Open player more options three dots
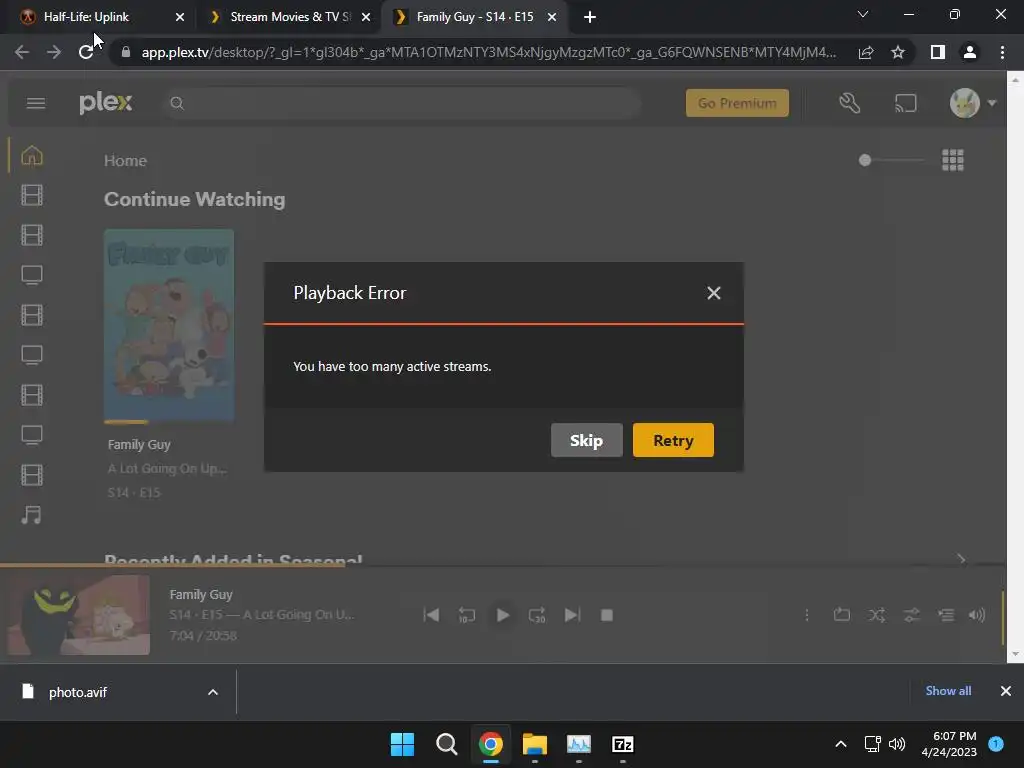The image size is (1024, 768). click(x=807, y=615)
